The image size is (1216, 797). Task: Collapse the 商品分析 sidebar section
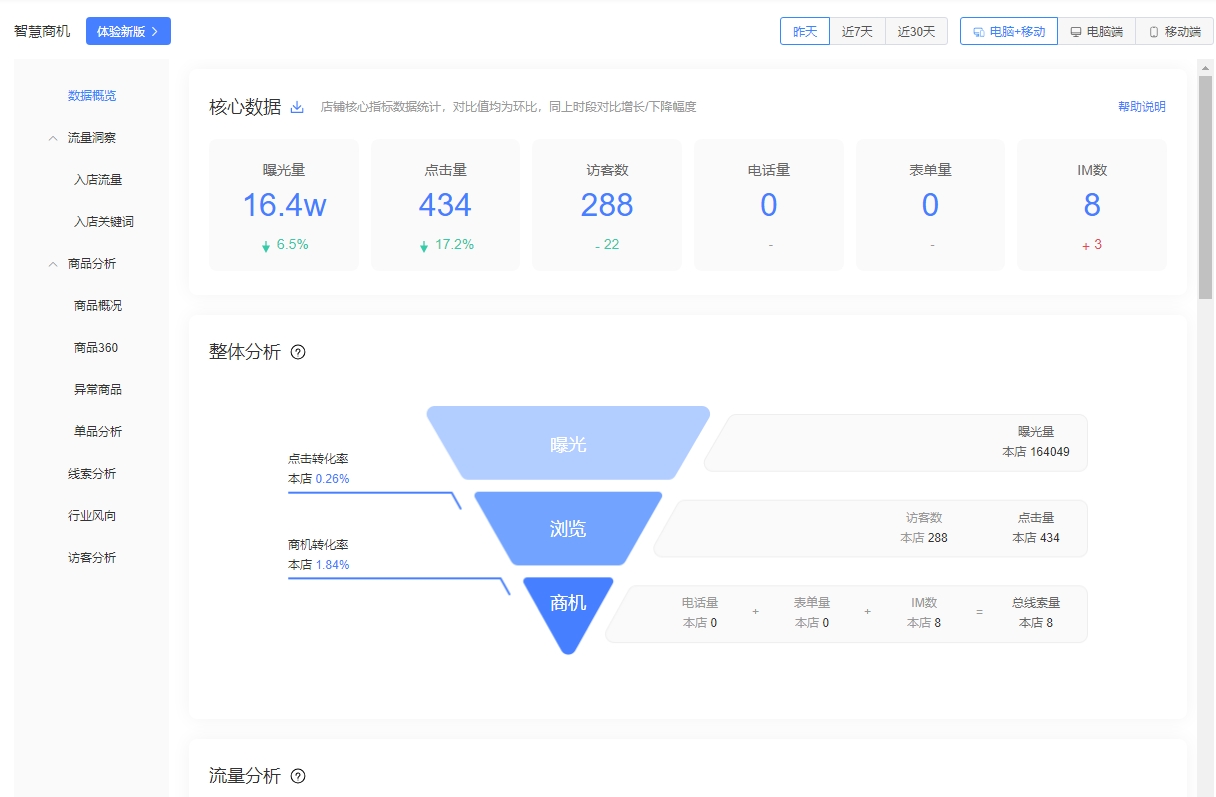pos(53,263)
